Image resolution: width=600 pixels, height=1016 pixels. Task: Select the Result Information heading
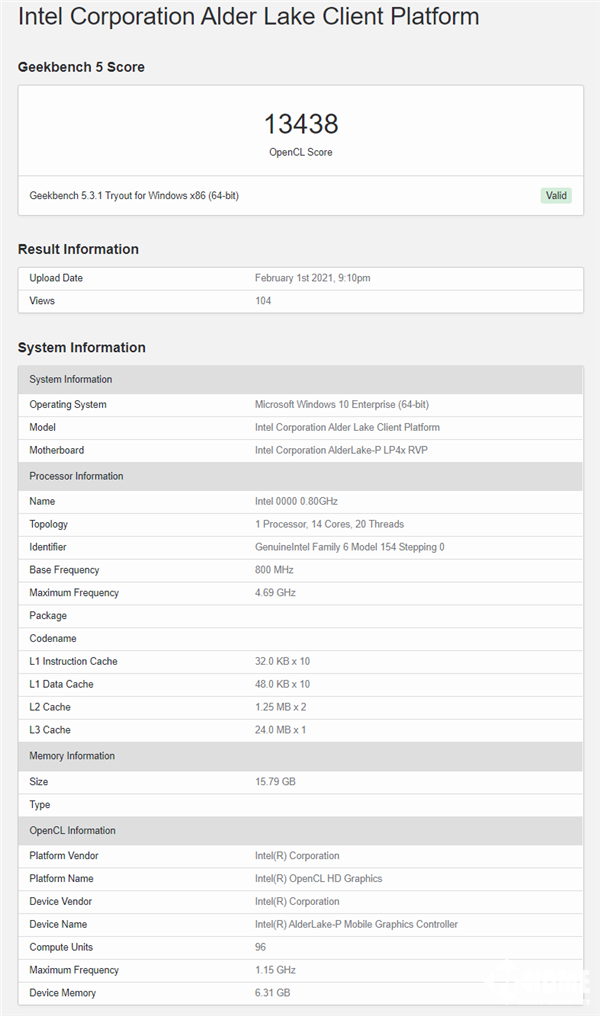[x=78, y=249]
